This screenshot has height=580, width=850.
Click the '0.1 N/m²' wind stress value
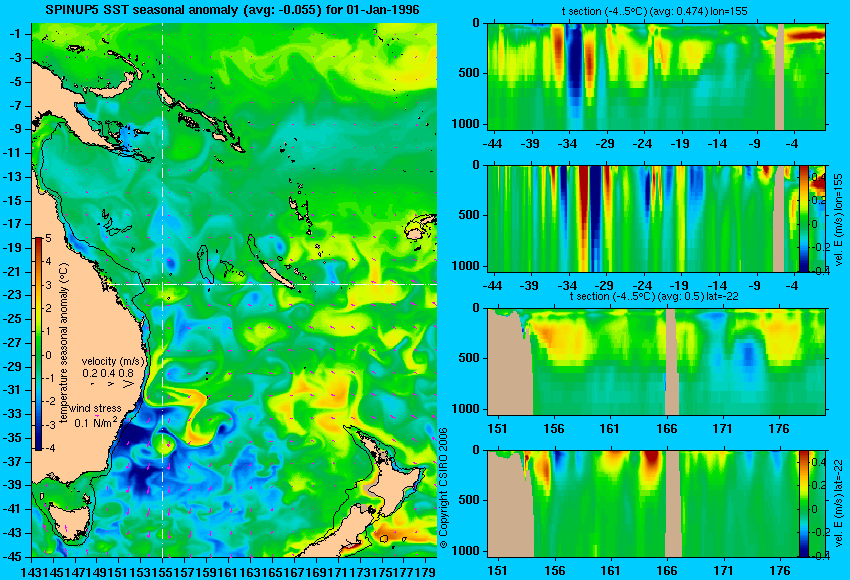pyautogui.click(x=96, y=422)
